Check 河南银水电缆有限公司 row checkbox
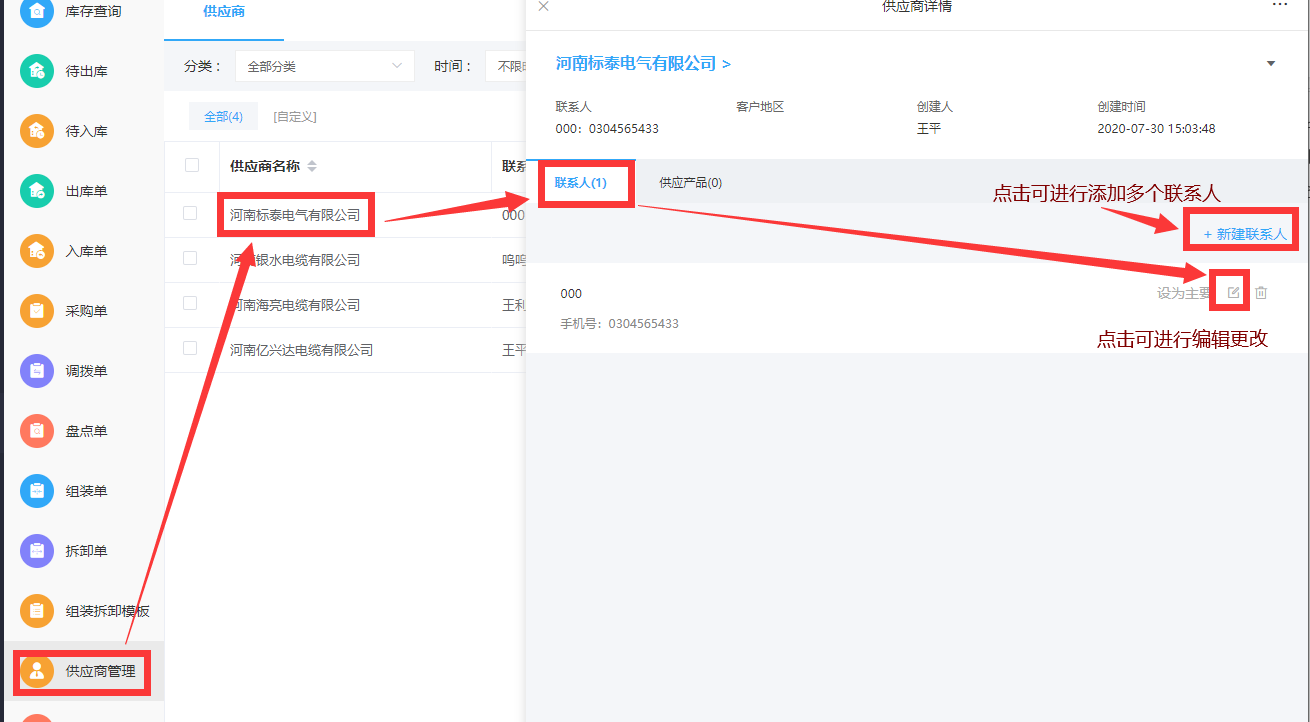 [x=190, y=258]
